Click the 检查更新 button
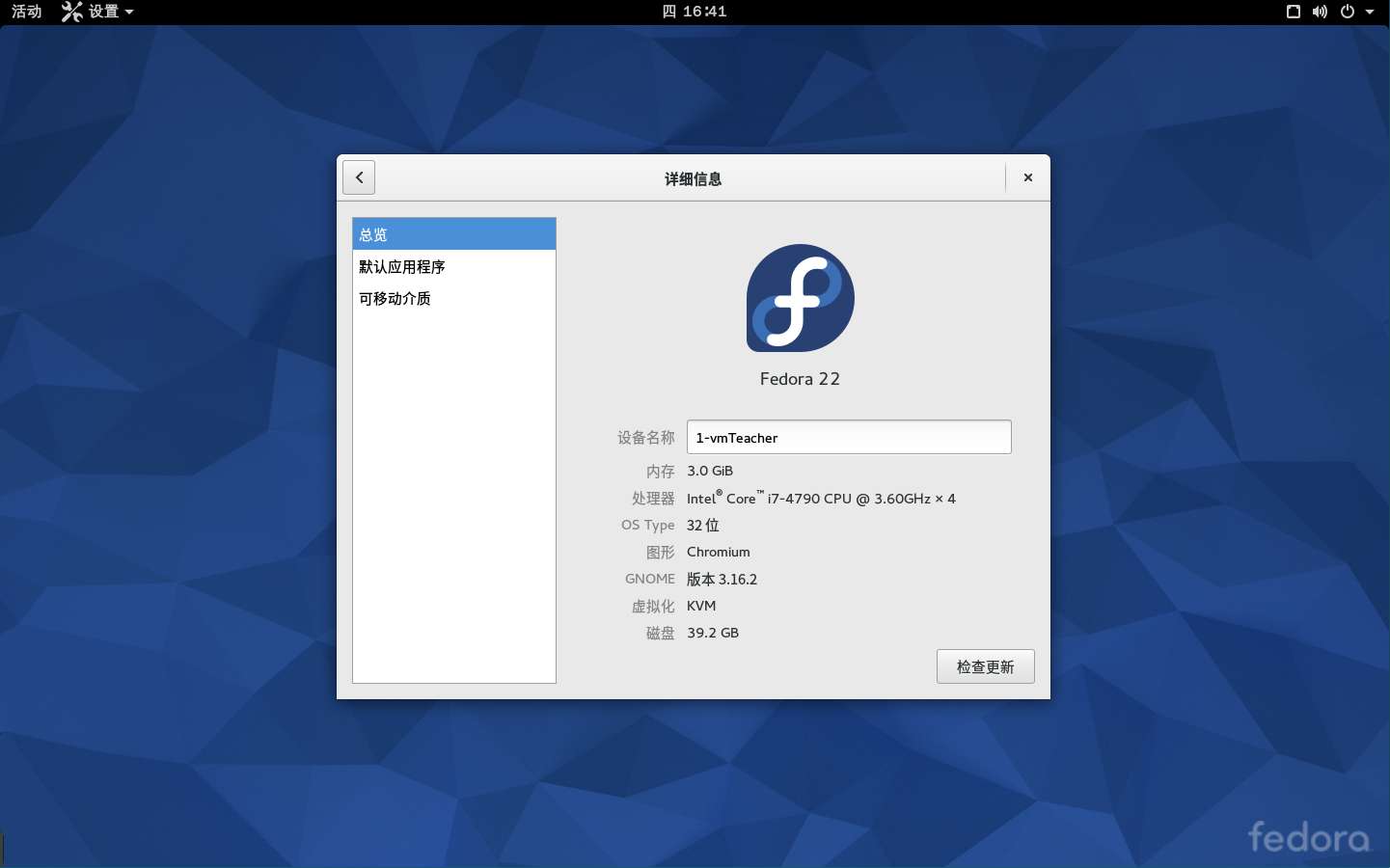 986,666
